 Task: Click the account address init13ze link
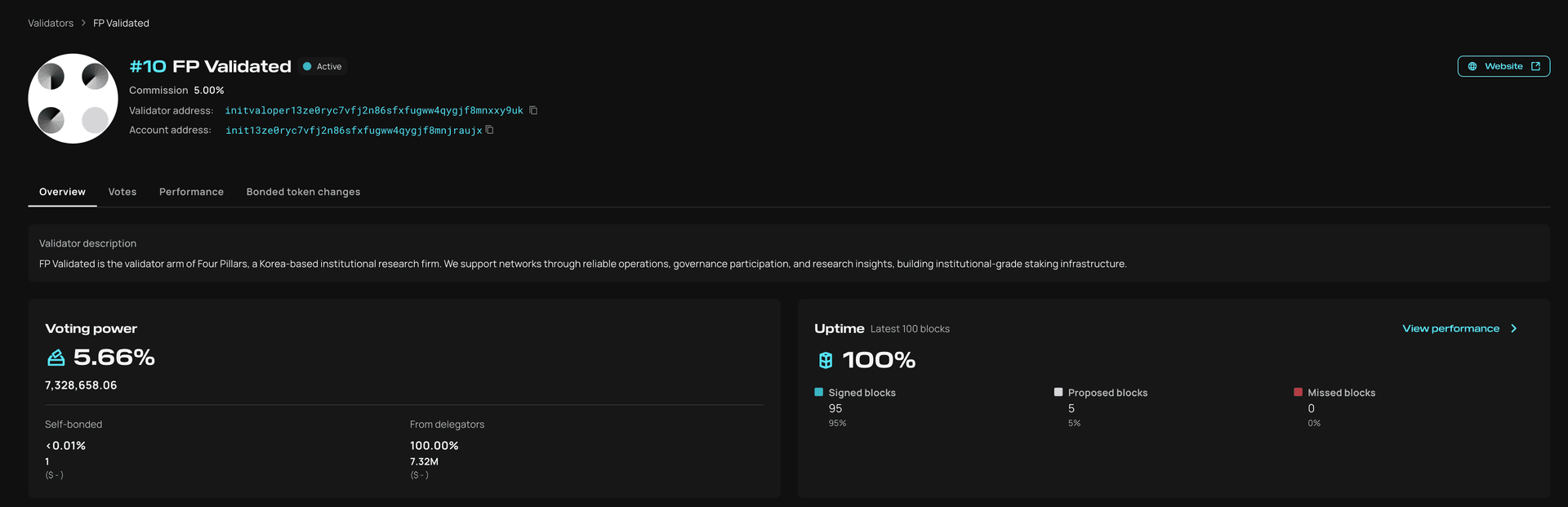[x=354, y=131]
